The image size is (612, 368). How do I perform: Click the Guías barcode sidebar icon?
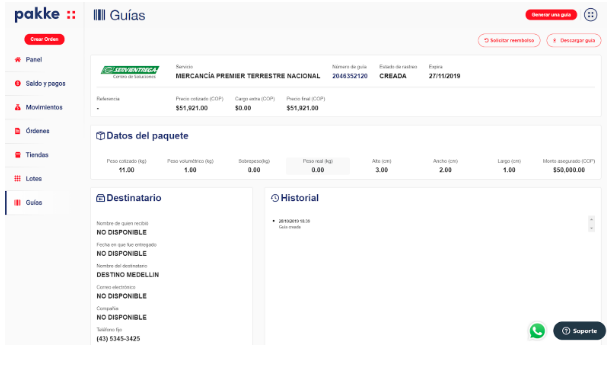18,203
